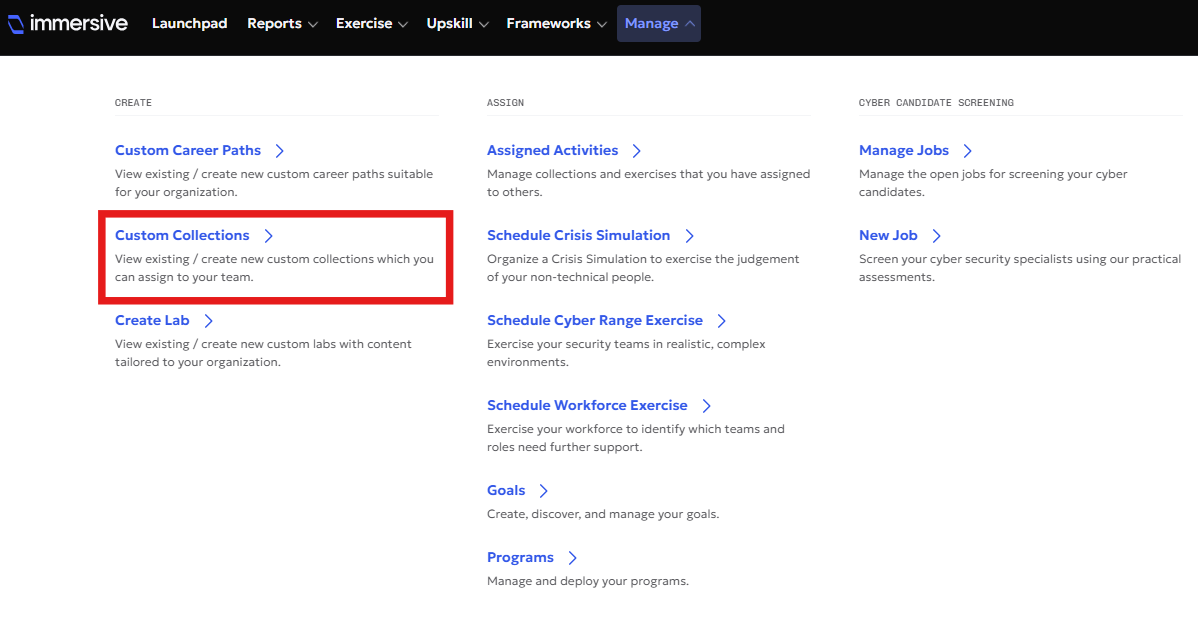Click 'Organize a Crisis Simulation' description
This screenshot has height=618, width=1198.
pyautogui.click(x=643, y=268)
